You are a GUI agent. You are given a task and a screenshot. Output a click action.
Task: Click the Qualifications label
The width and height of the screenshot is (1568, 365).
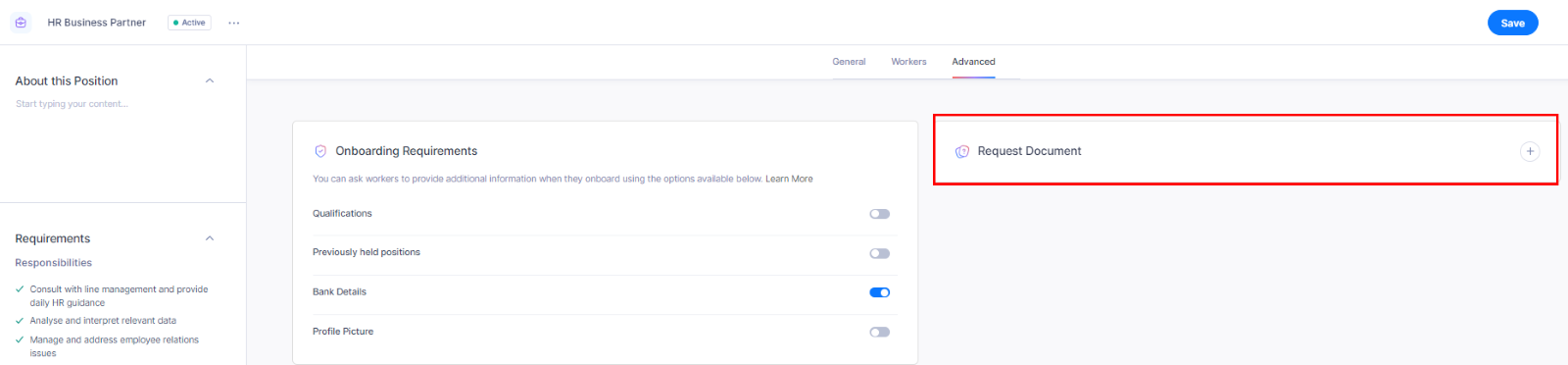click(x=342, y=214)
